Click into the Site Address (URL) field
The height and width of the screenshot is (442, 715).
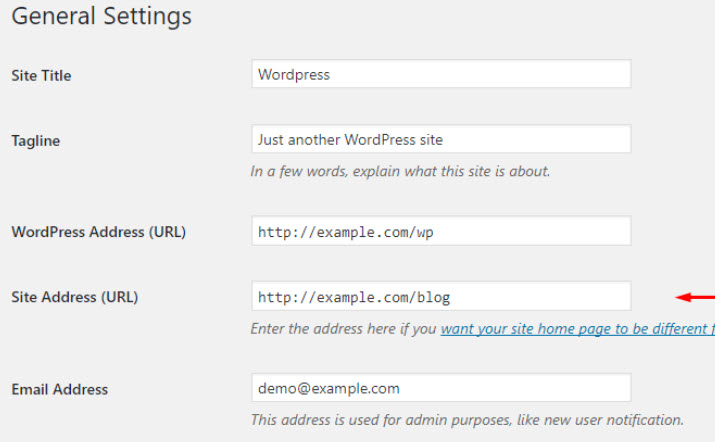441,296
